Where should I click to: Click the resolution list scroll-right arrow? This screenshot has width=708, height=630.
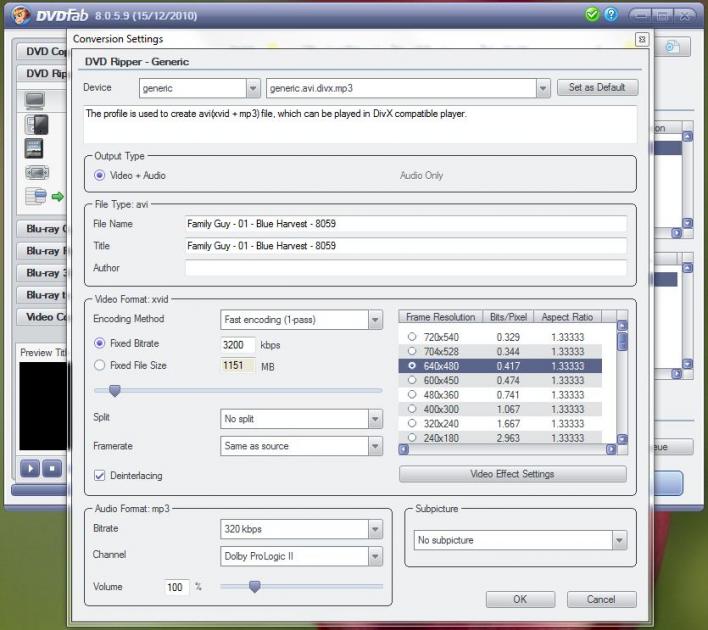click(x=611, y=449)
